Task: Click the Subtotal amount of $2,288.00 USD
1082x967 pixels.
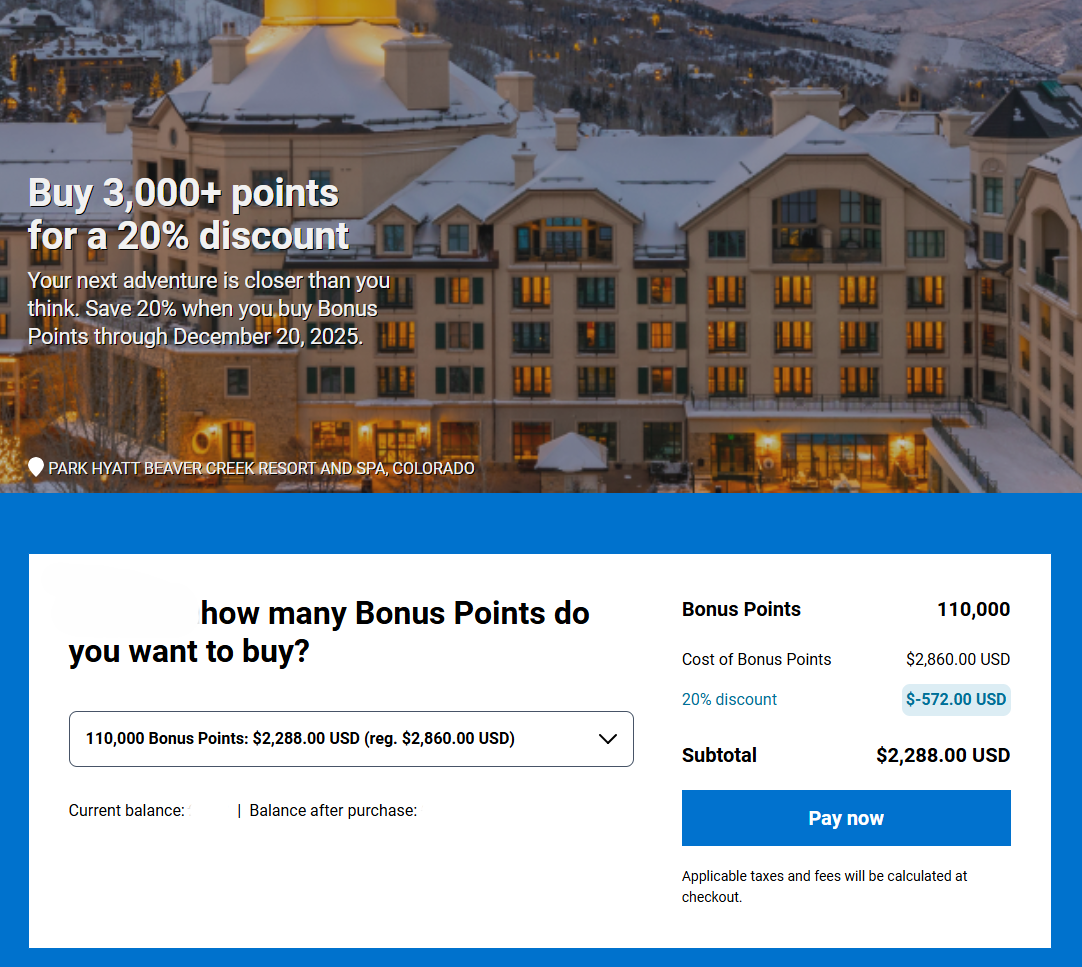Action: click(x=942, y=755)
